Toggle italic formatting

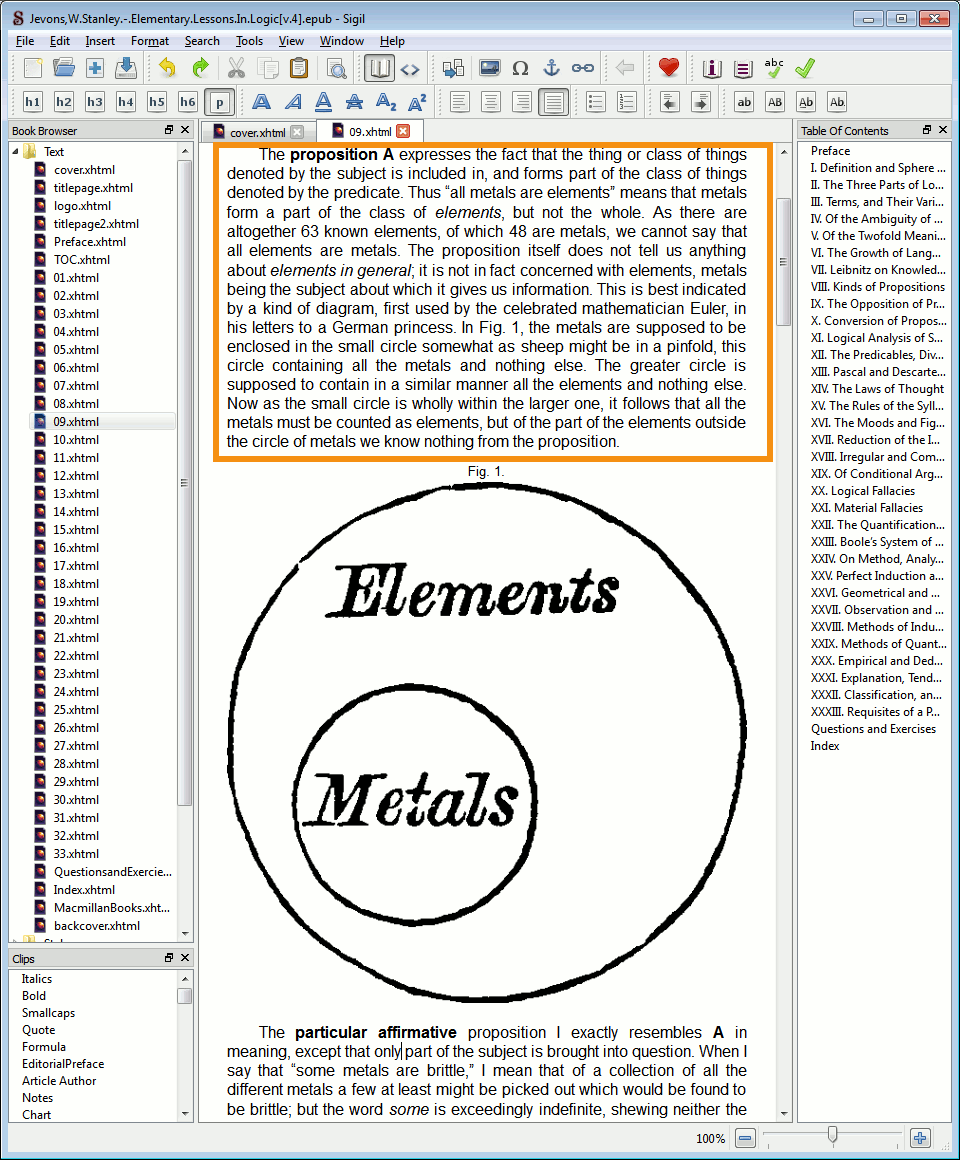[x=293, y=102]
